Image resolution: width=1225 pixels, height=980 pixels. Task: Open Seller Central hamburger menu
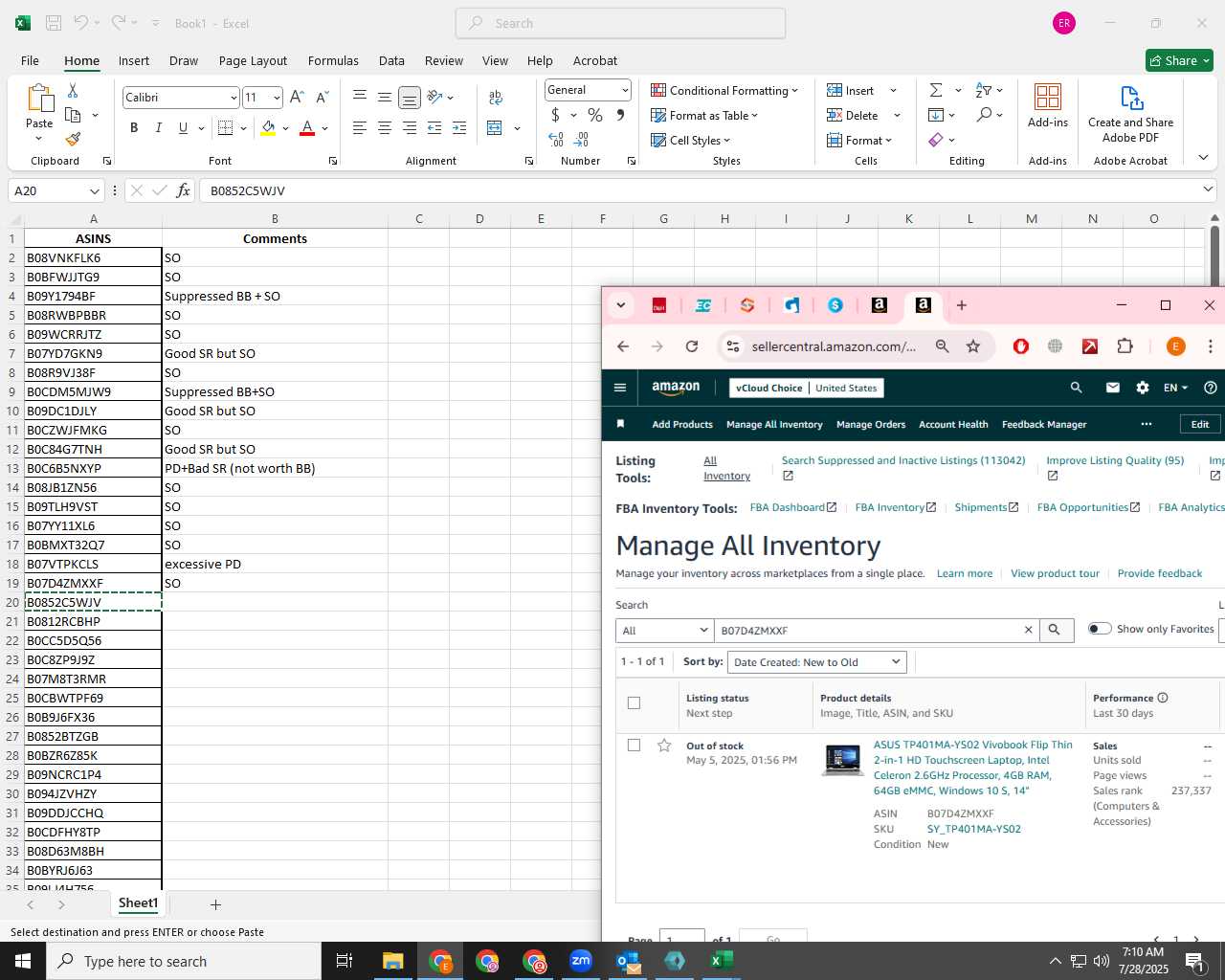click(x=620, y=388)
